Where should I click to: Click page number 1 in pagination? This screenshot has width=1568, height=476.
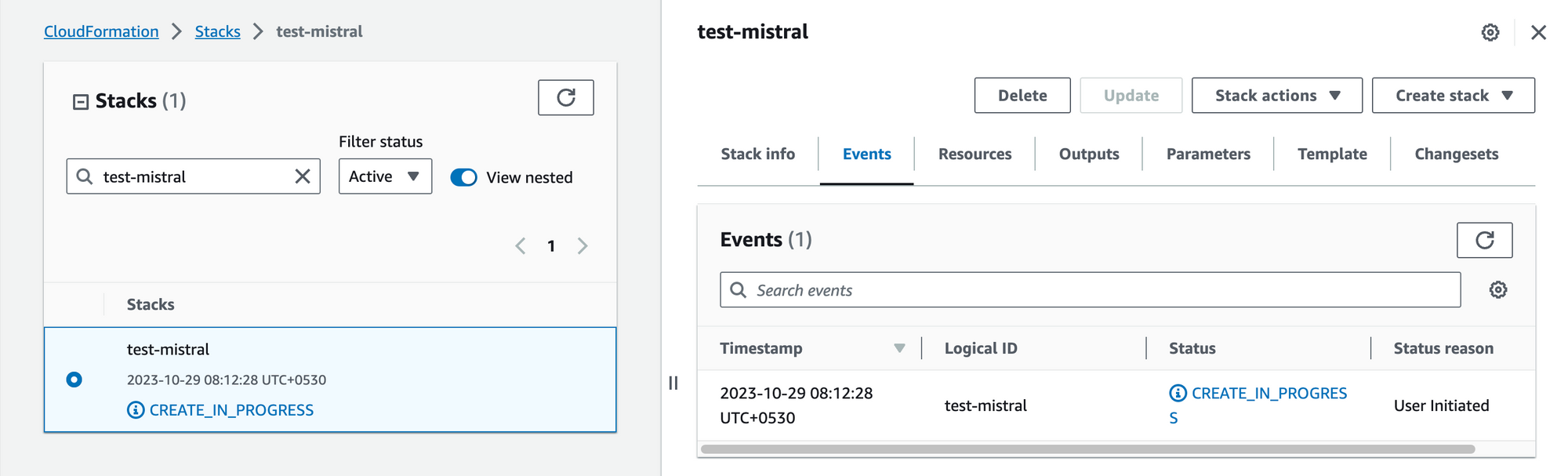pos(551,246)
